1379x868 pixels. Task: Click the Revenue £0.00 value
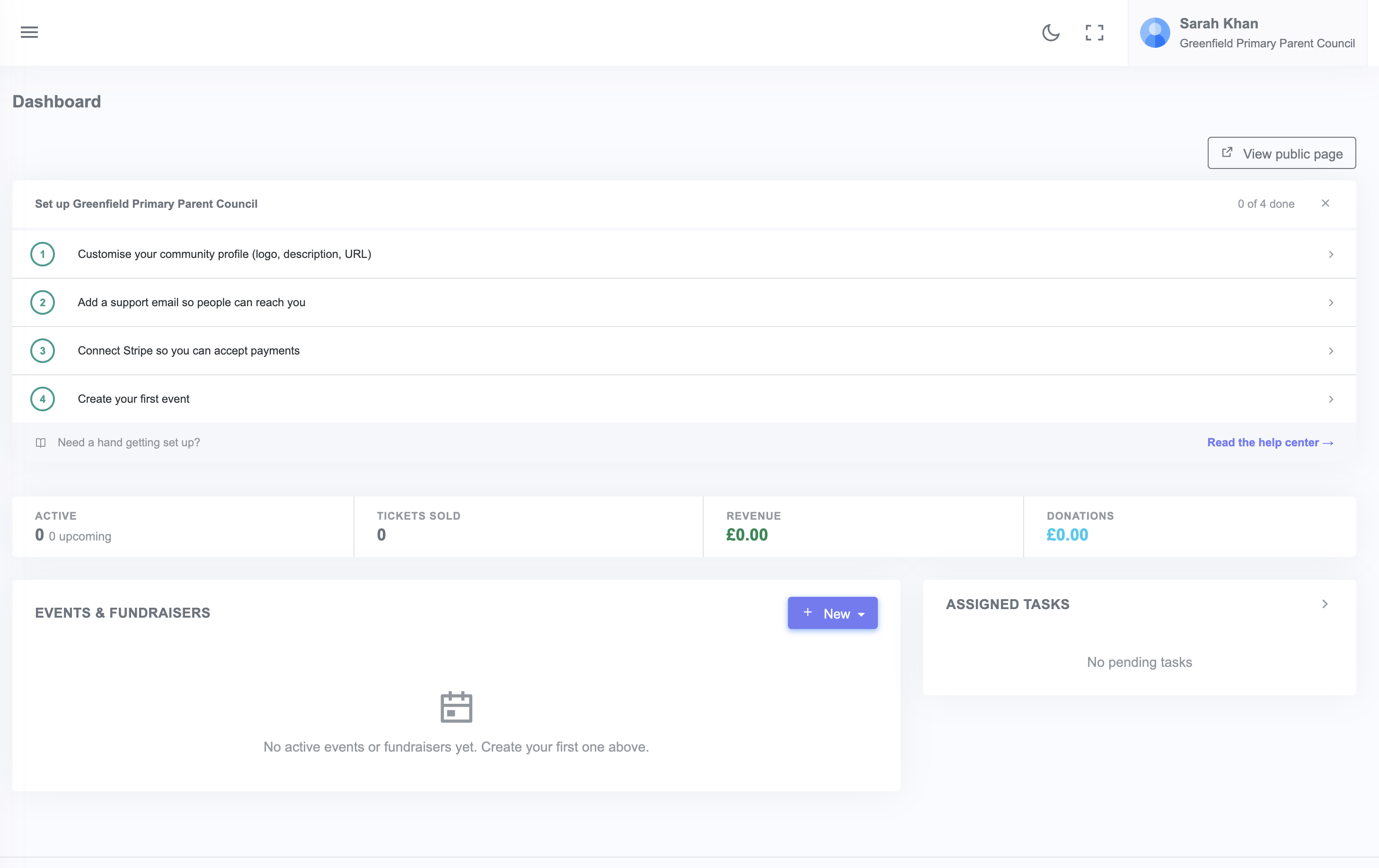pyautogui.click(x=747, y=535)
